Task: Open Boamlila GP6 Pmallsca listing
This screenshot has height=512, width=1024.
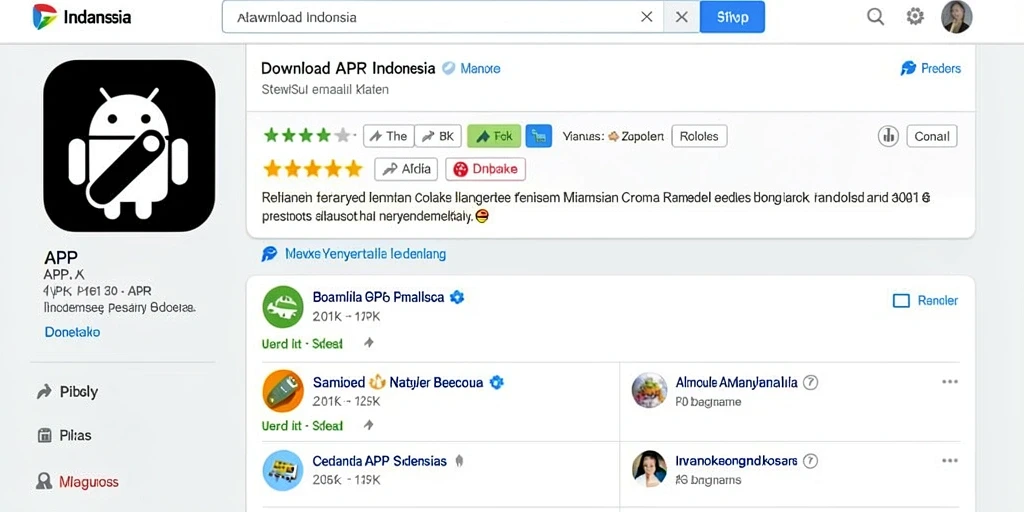Action: pyautogui.click(x=378, y=297)
